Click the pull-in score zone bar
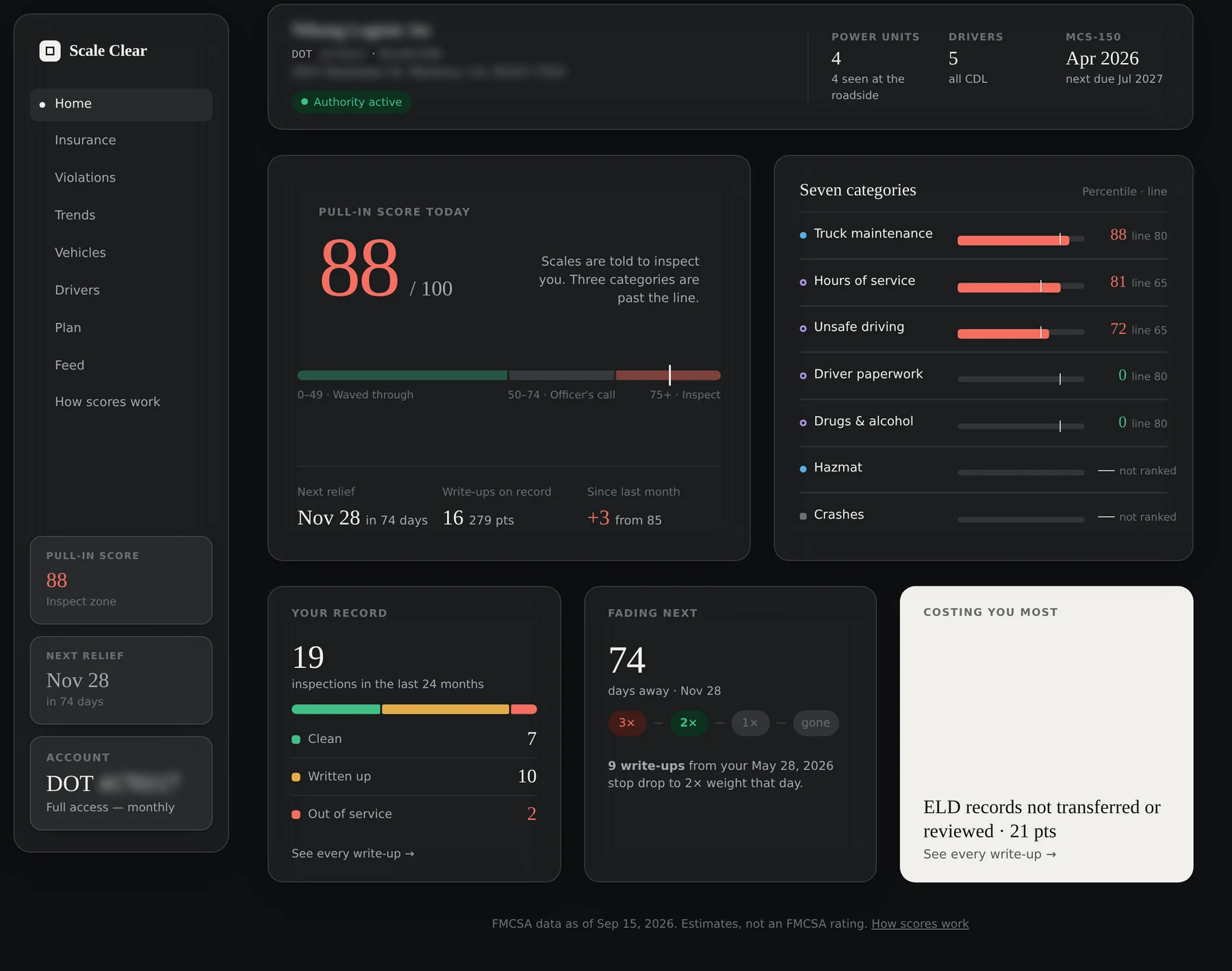This screenshot has width=1232, height=971. tap(509, 375)
